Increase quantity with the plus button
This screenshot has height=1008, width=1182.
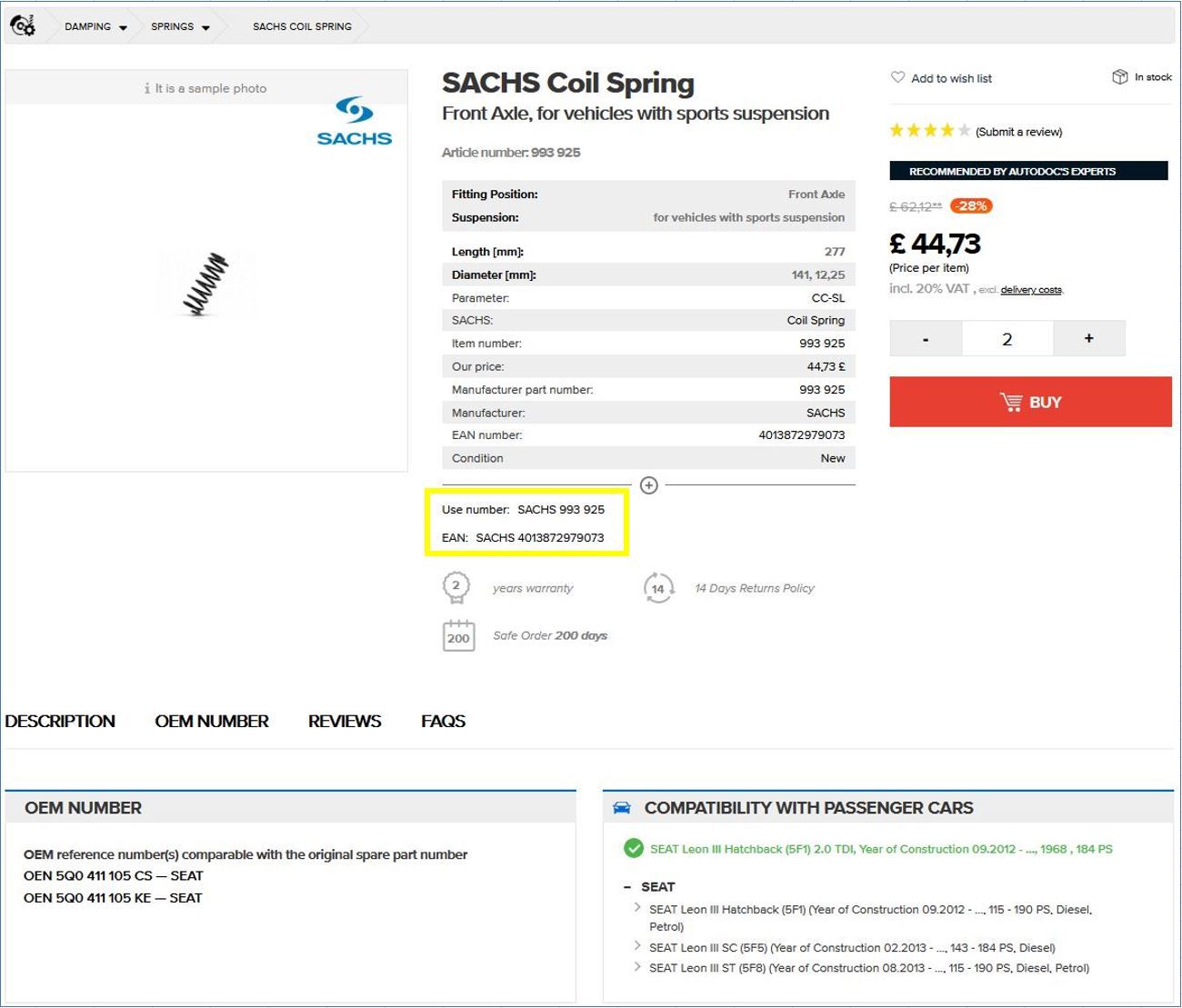(x=1088, y=339)
